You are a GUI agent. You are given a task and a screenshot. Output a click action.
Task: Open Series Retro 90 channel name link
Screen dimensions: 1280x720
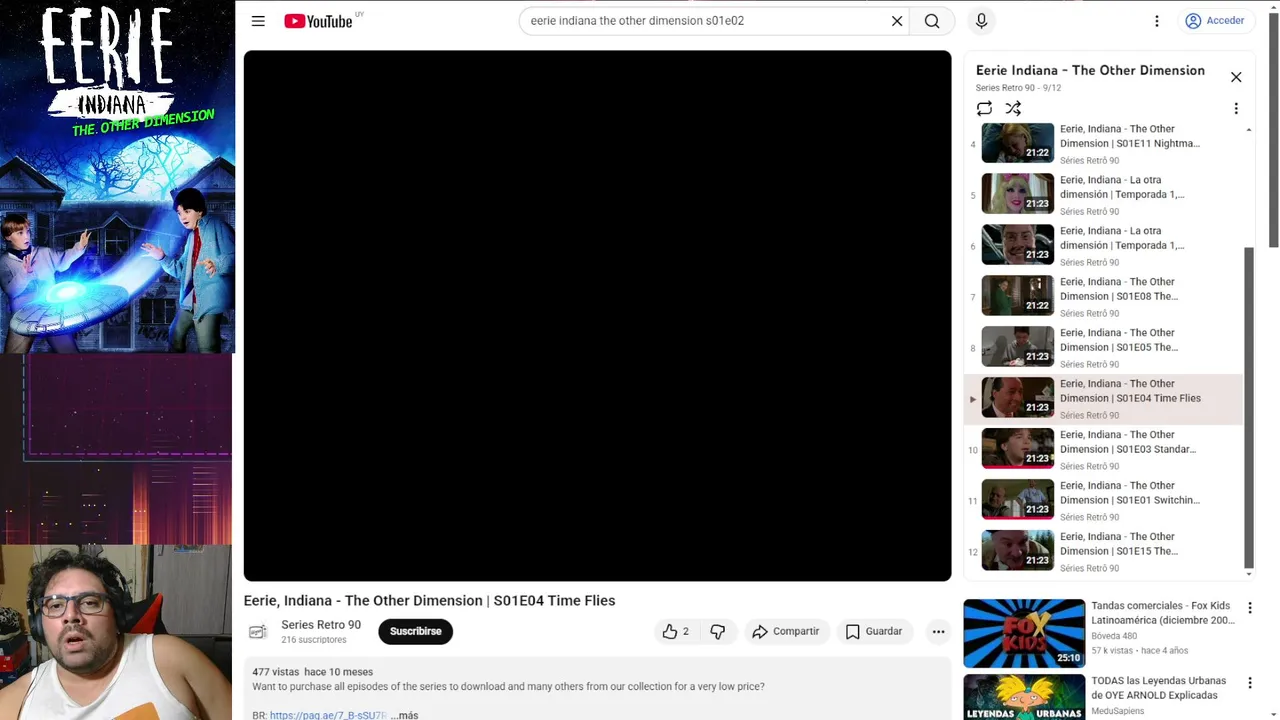(321, 625)
